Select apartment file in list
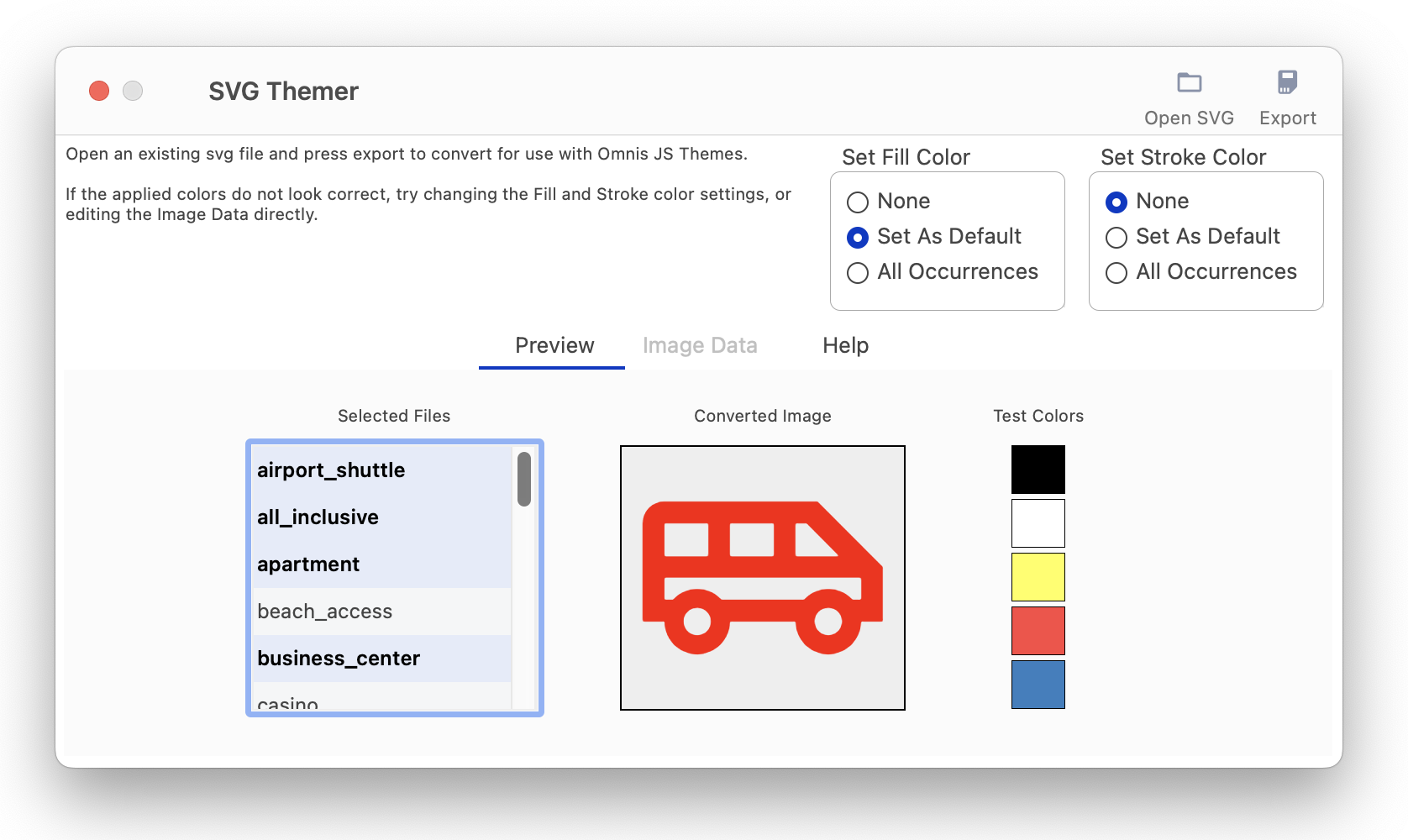 pos(381,564)
